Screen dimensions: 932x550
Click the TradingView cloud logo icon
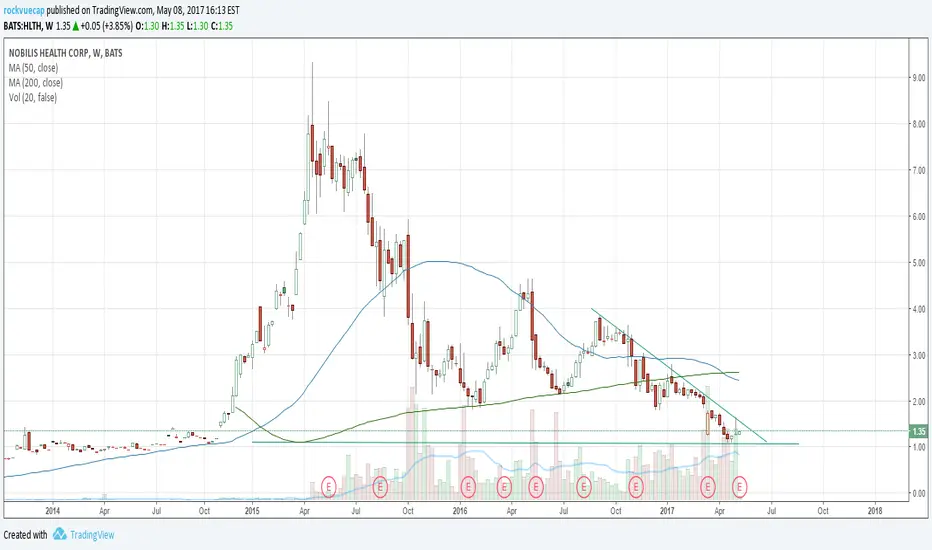pyautogui.click(x=59, y=534)
